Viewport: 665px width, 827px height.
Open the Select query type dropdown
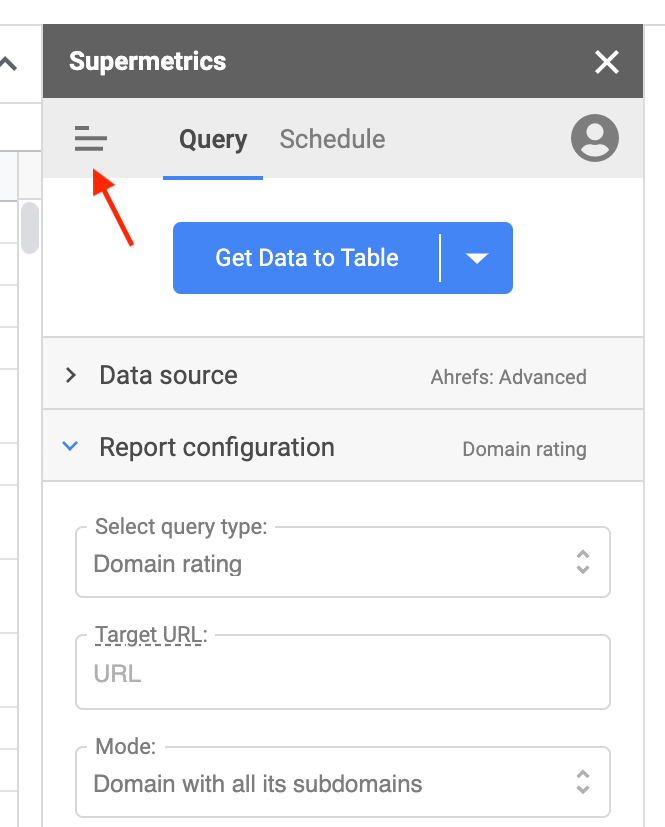pos(342,563)
